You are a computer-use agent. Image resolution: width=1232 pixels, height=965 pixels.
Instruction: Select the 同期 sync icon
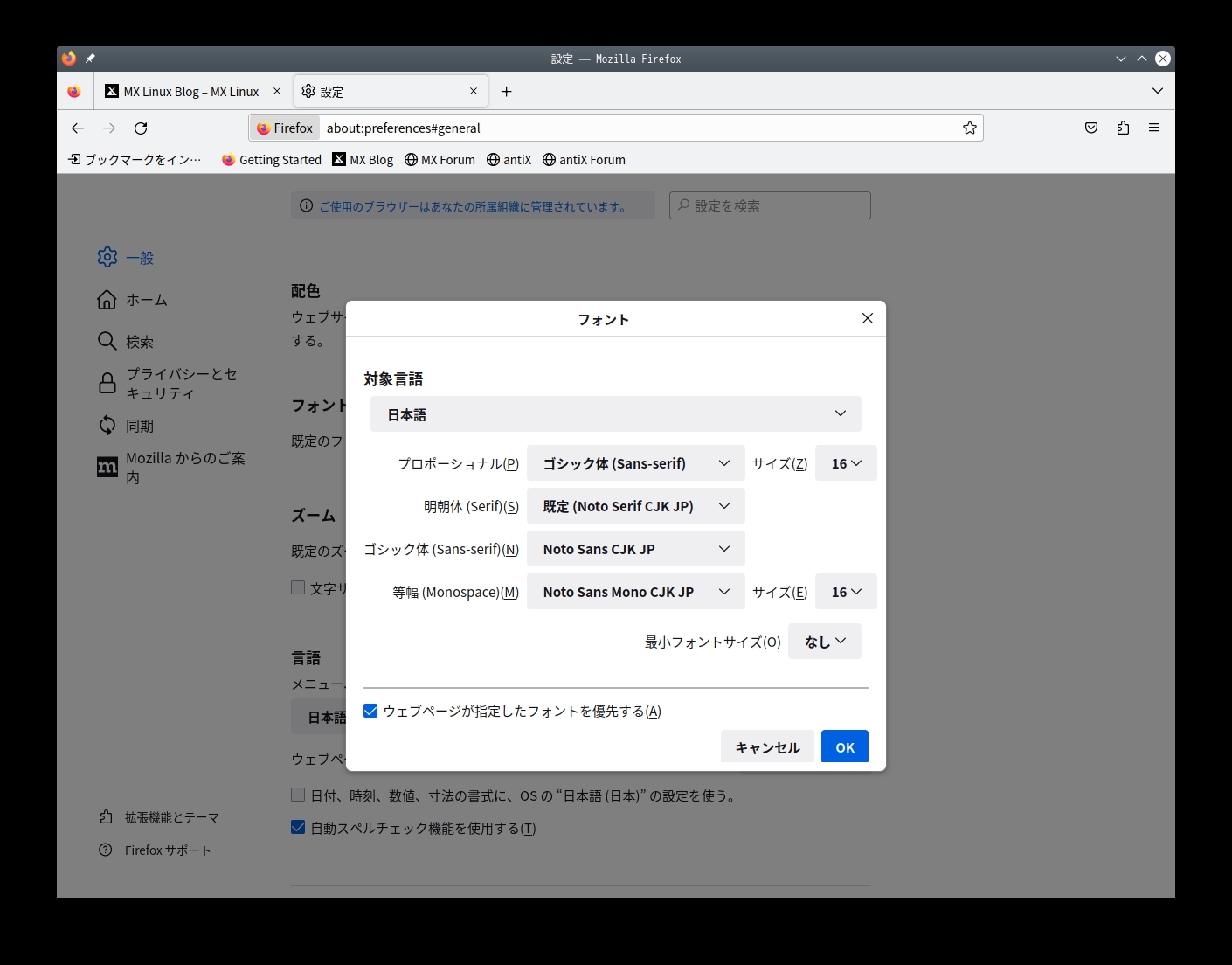tap(107, 425)
